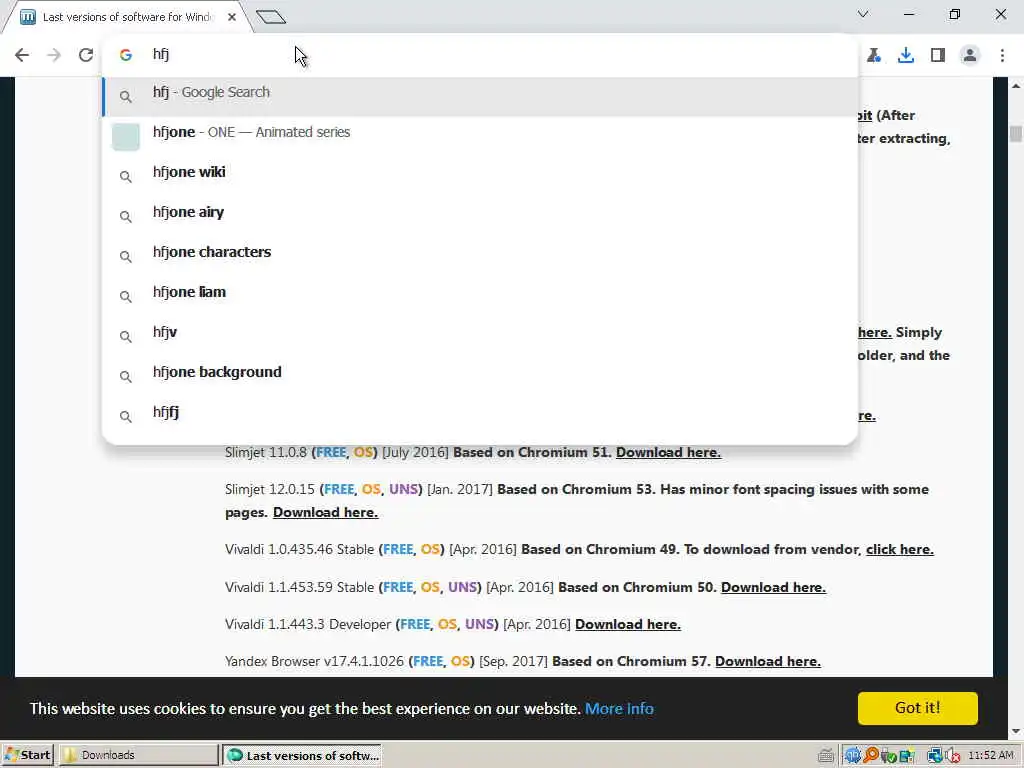This screenshot has height=768, width=1024.
Task: Switch to Downloads taskbar window
Action: [x=138, y=755]
